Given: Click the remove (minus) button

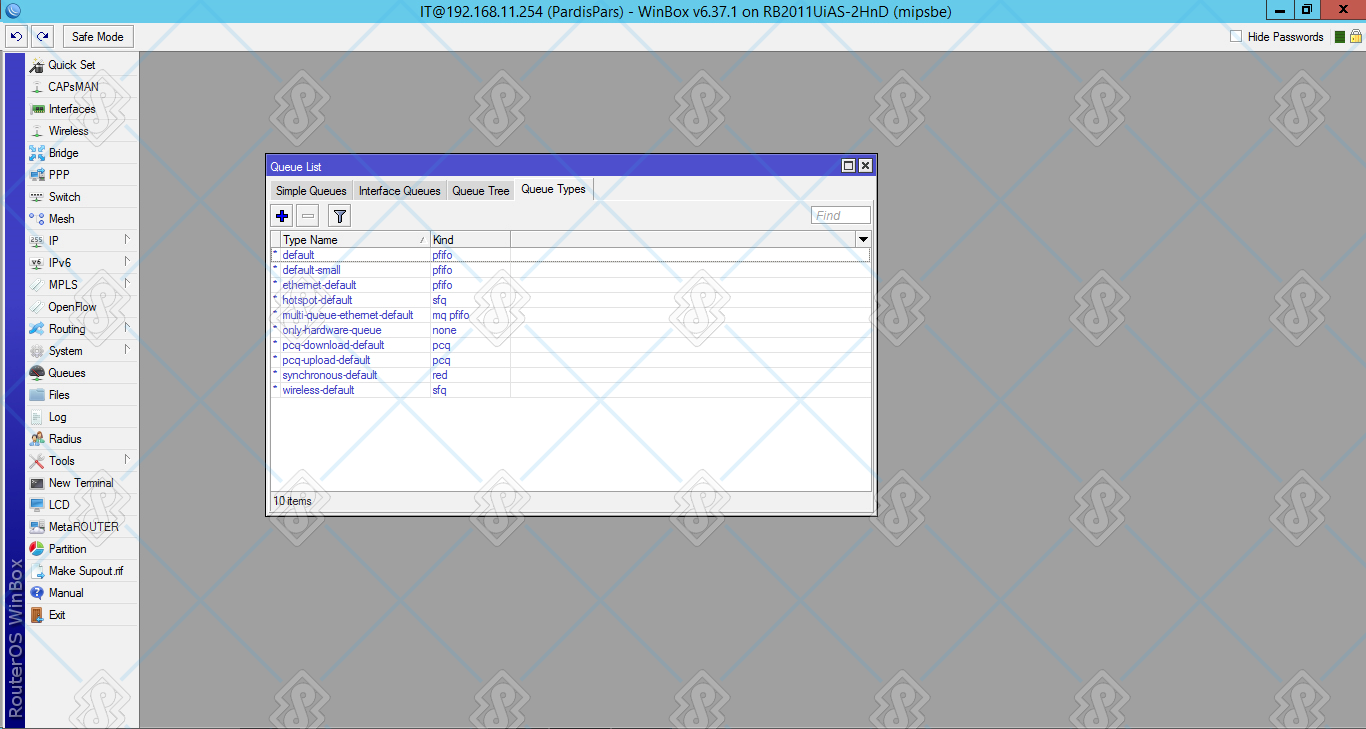Looking at the screenshot, I should tap(308, 215).
